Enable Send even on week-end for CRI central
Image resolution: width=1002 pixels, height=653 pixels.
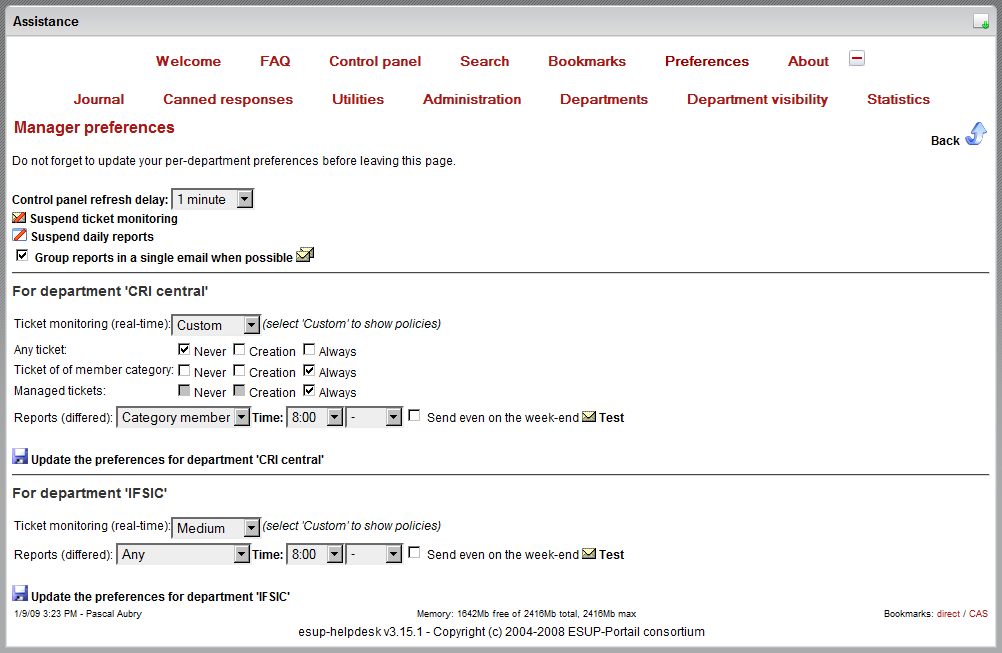[x=414, y=416]
